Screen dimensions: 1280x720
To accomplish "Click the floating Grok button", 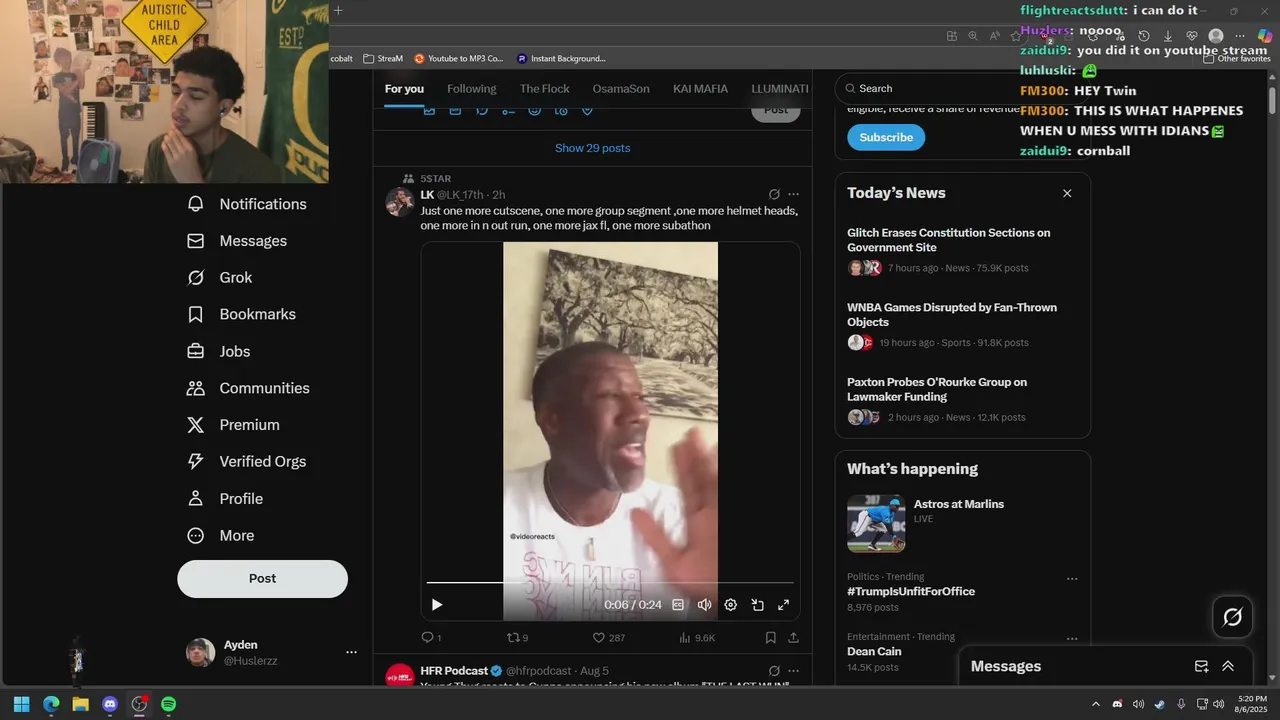I will [x=1232, y=617].
